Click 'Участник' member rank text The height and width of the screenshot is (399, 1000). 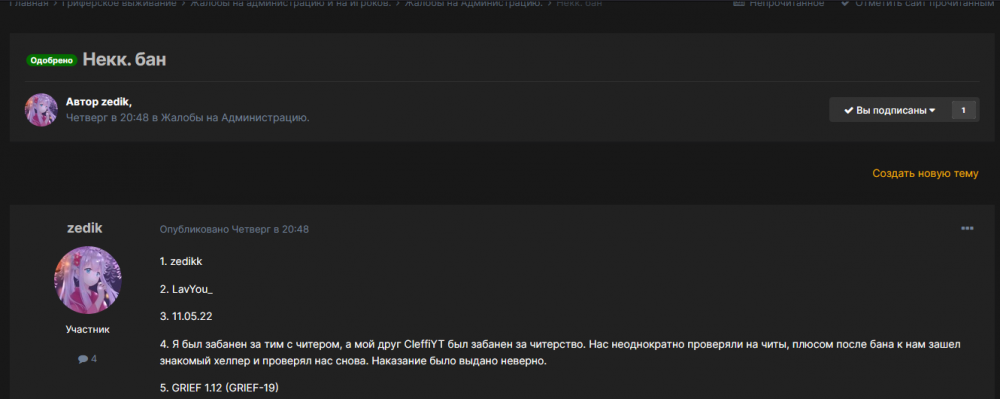coord(88,330)
